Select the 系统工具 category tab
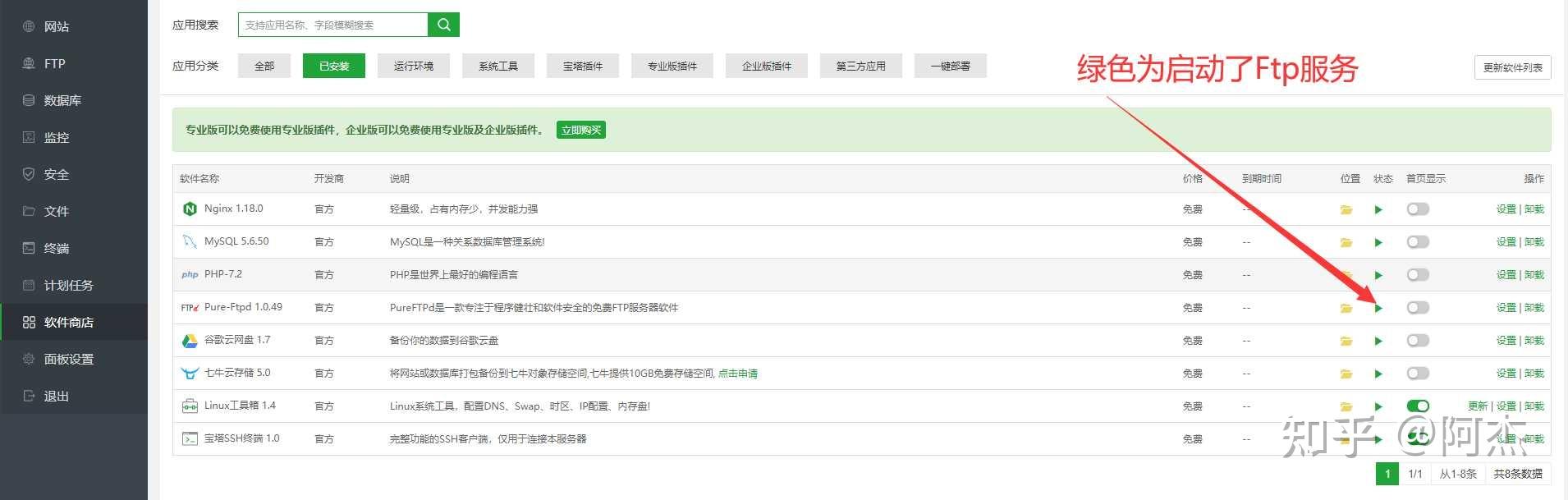The height and width of the screenshot is (500, 1568). point(498,66)
